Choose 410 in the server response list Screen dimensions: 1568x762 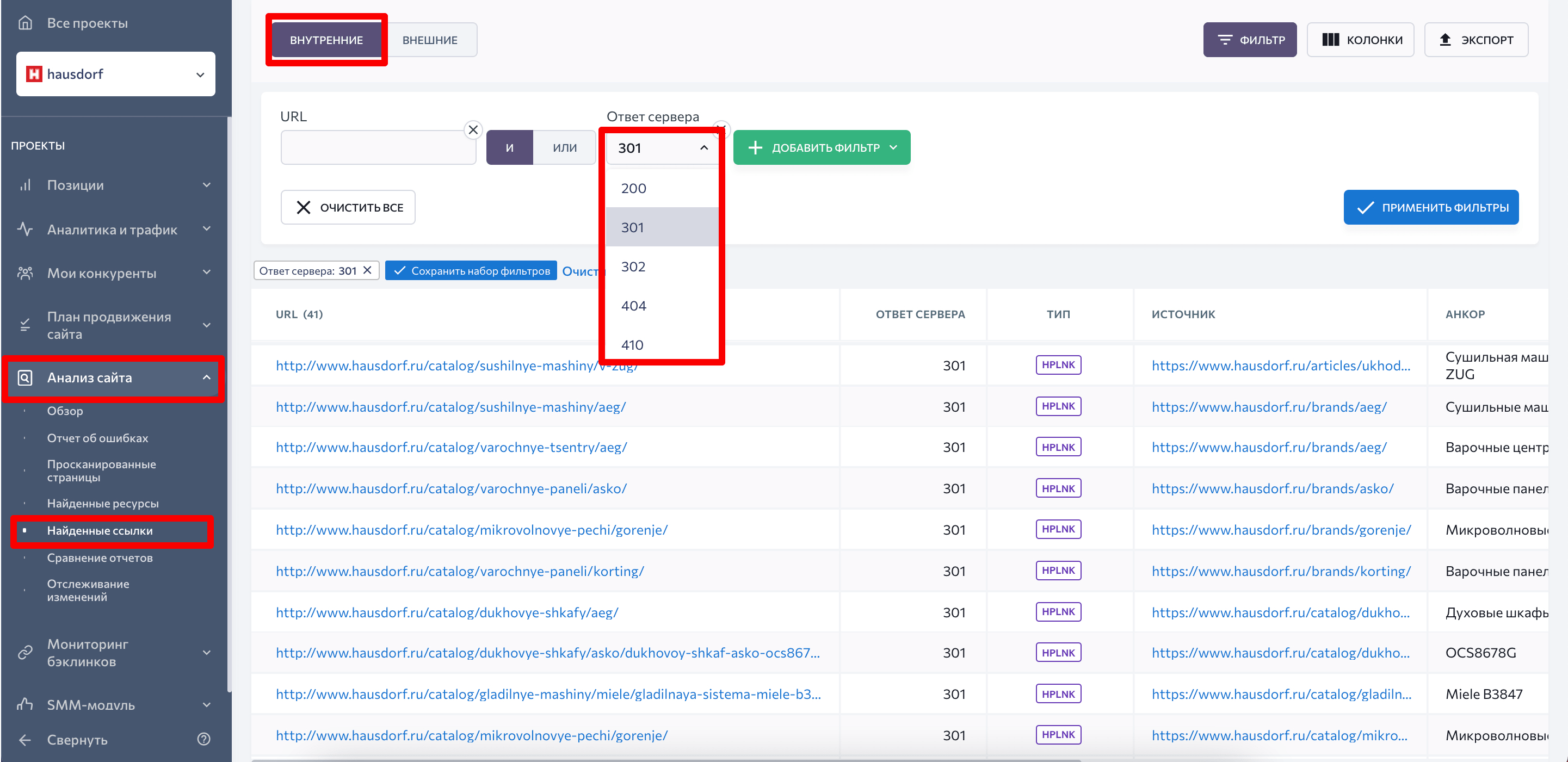pos(662,344)
